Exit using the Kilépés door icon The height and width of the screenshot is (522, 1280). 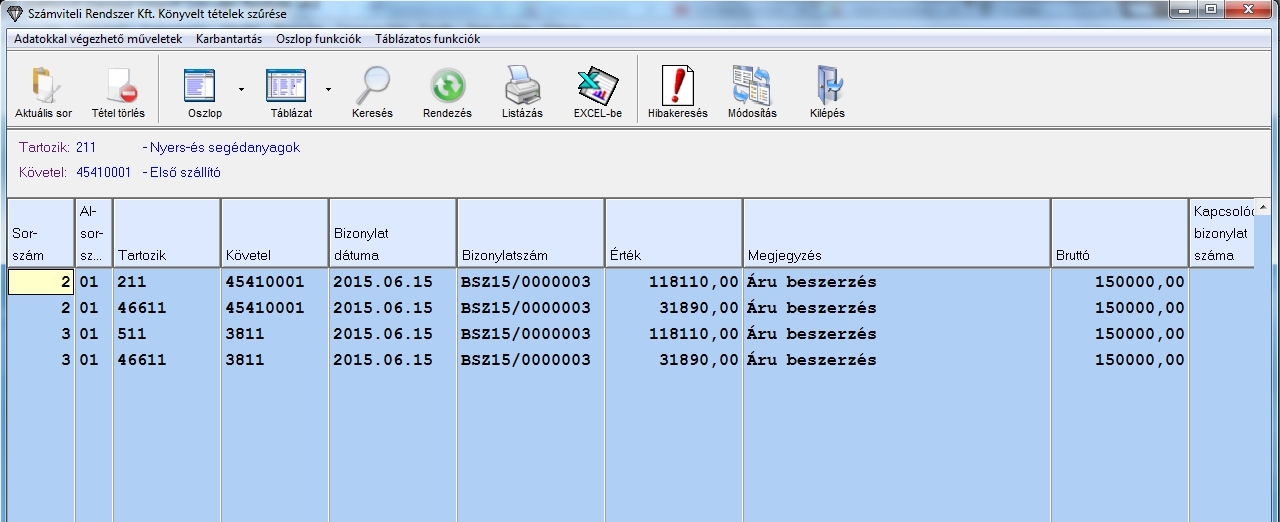[827, 86]
